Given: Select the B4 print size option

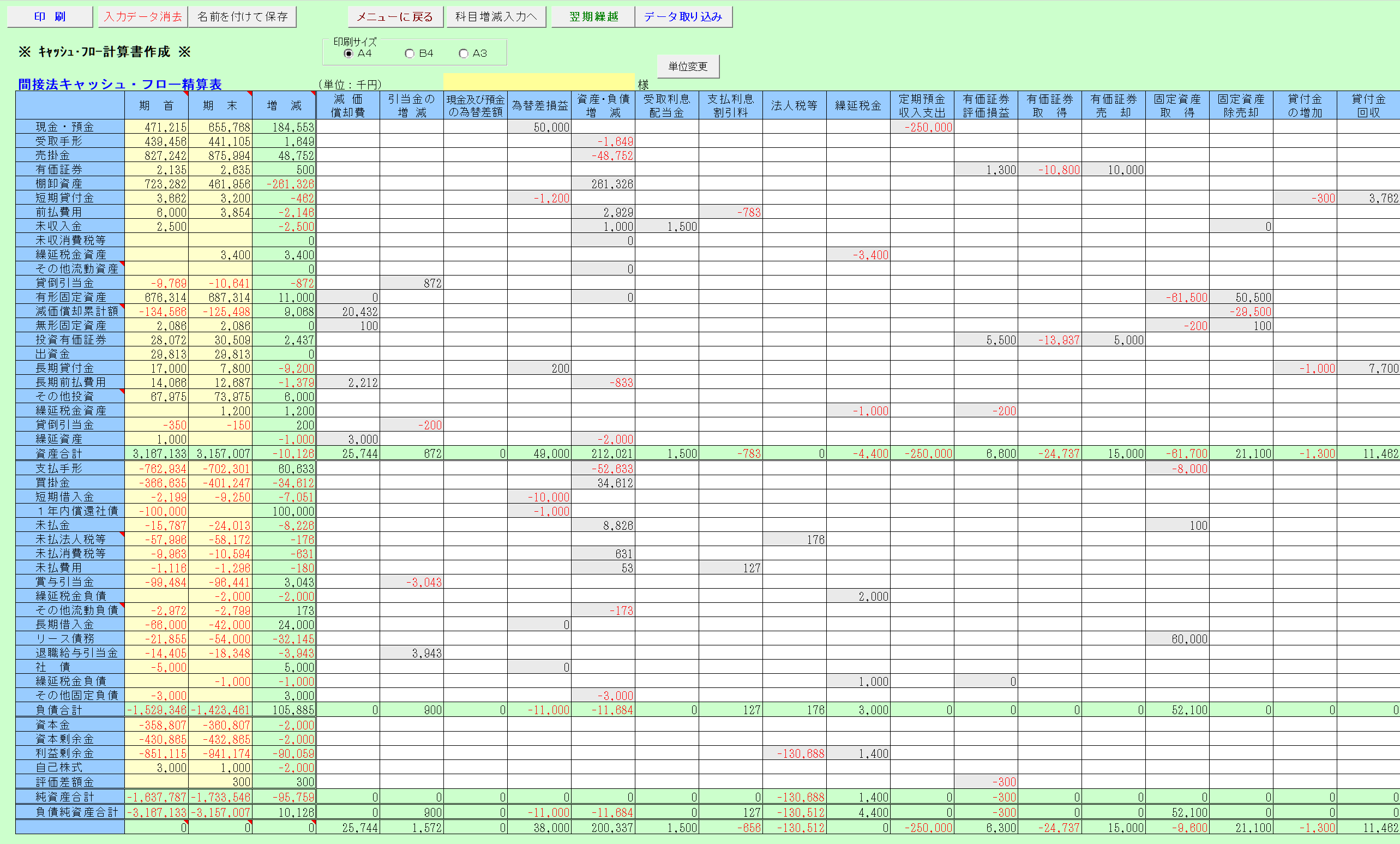Looking at the screenshot, I should [x=419, y=53].
